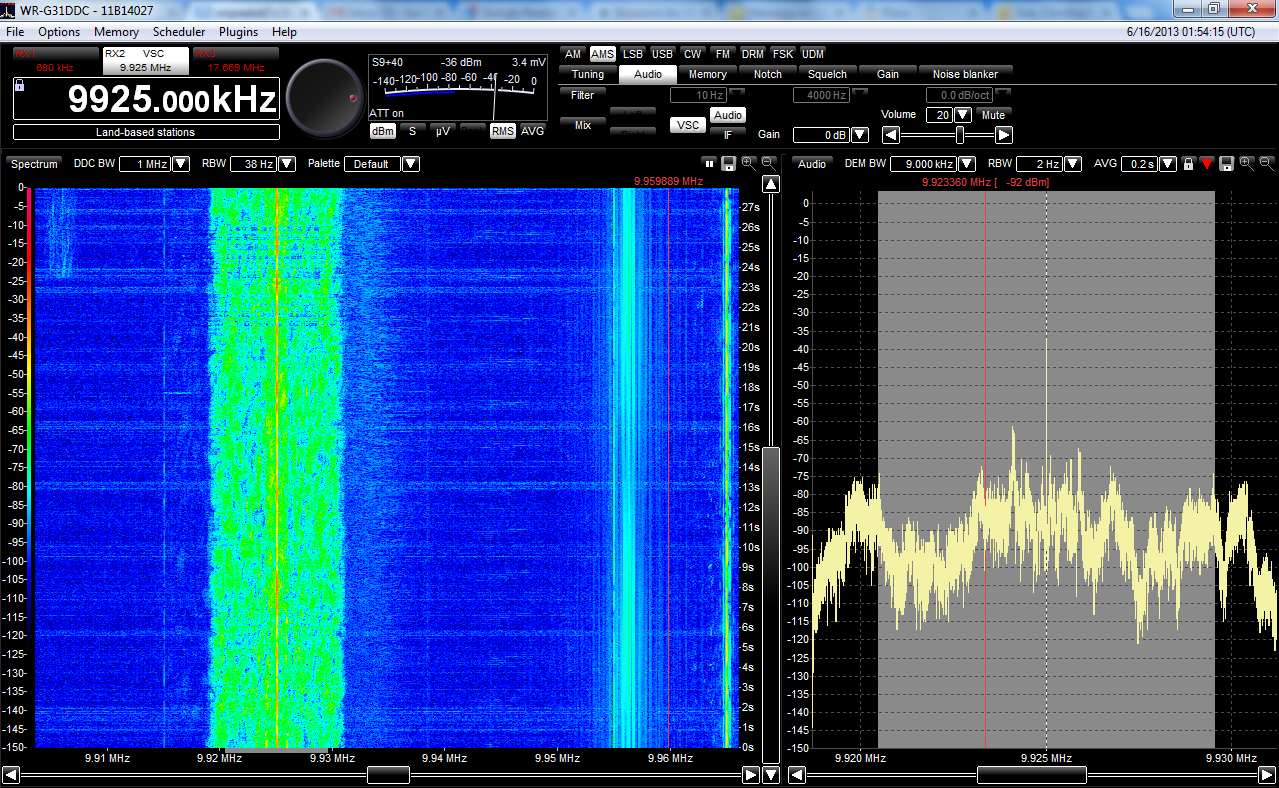Click the Mix button
Image resolution: width=1279 pixels, height=788 pixels.
coord(583,125)
